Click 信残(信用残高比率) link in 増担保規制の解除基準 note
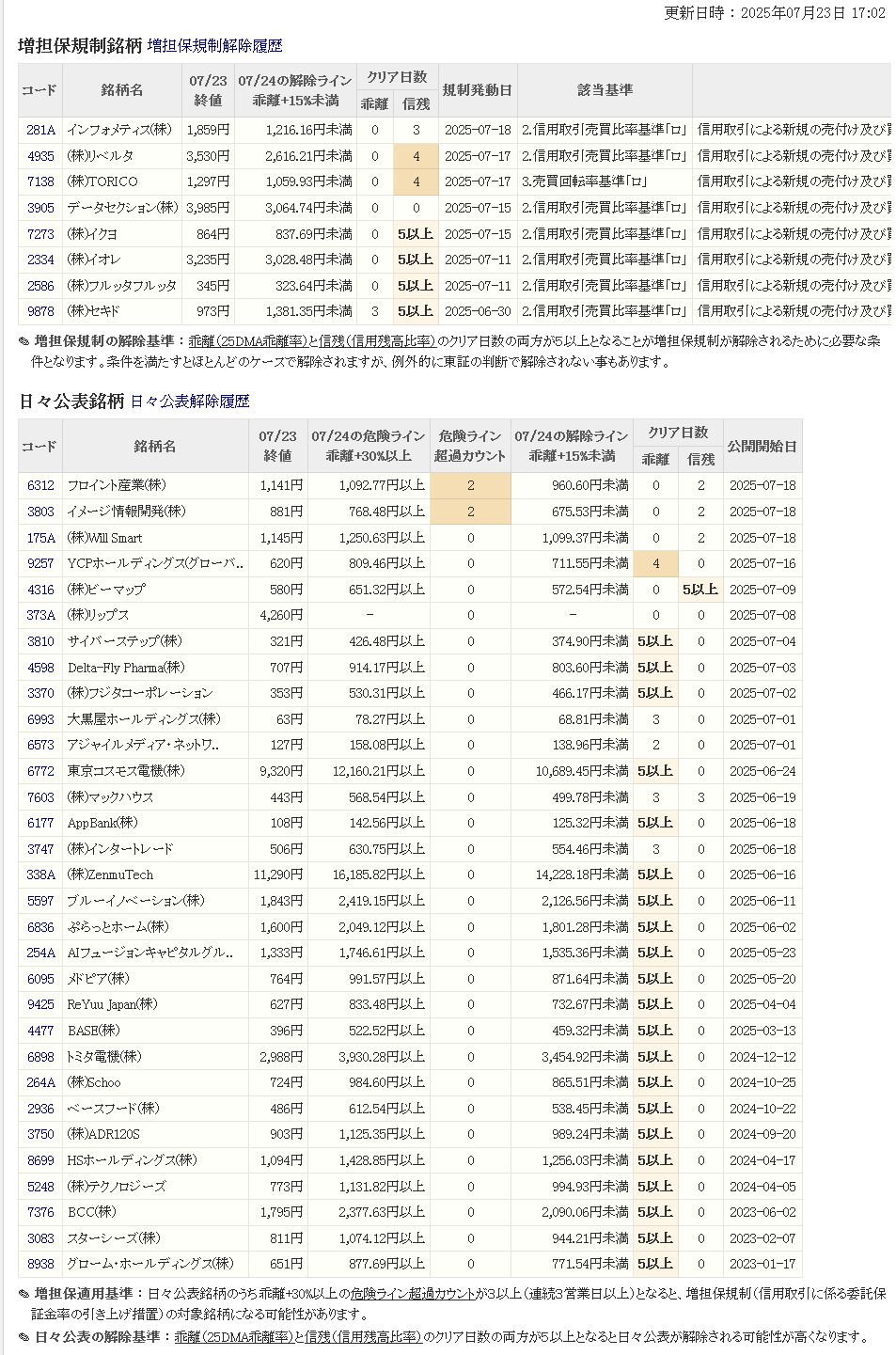The image size is (896, 1355). pos(378,341)
